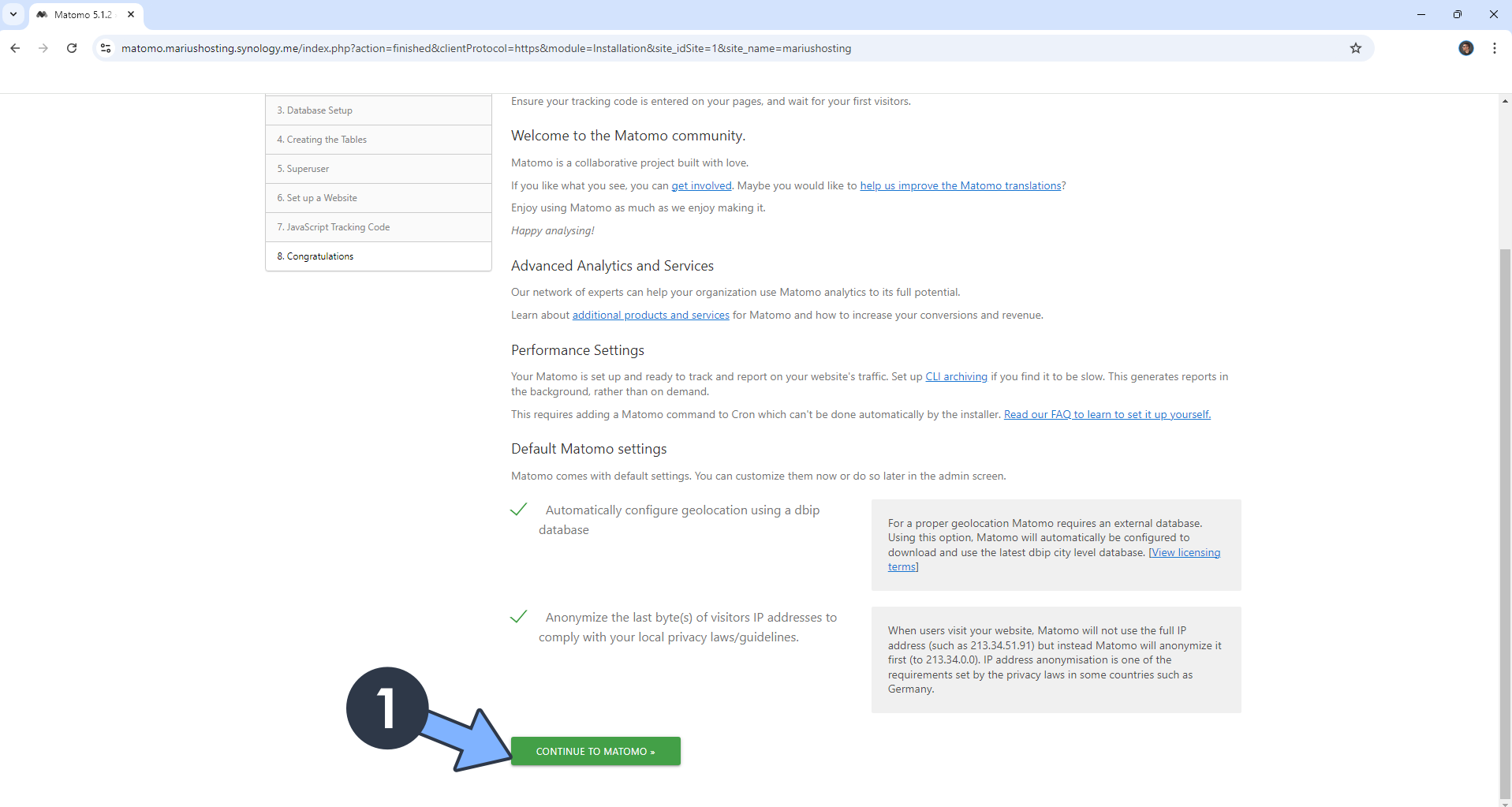The height and width of the screenshot is (807, 1512).
Task: Open the 'get involved' link
Action: pyautogui.click(x=701, y=185)
